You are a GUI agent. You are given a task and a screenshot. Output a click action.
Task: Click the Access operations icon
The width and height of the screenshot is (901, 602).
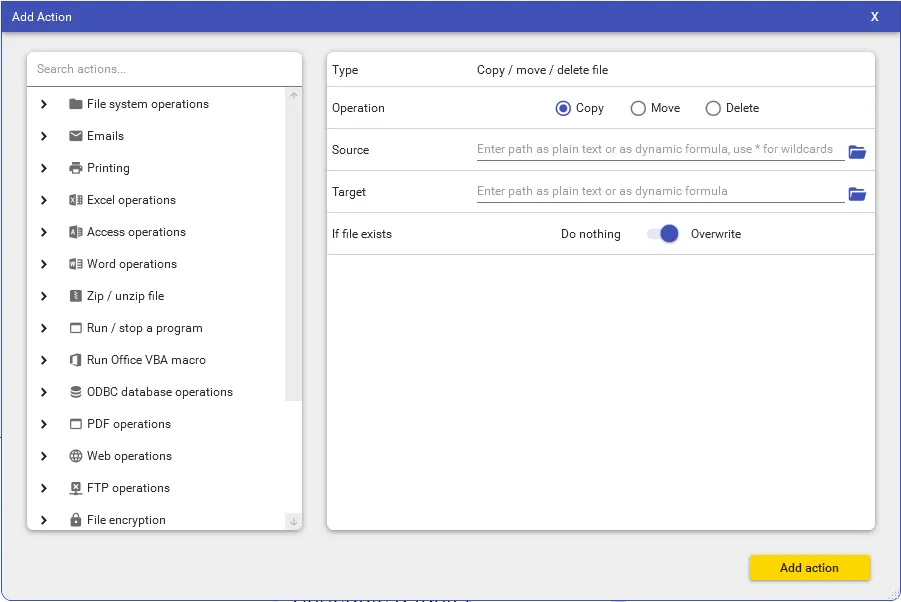click(x=76, y=232)
